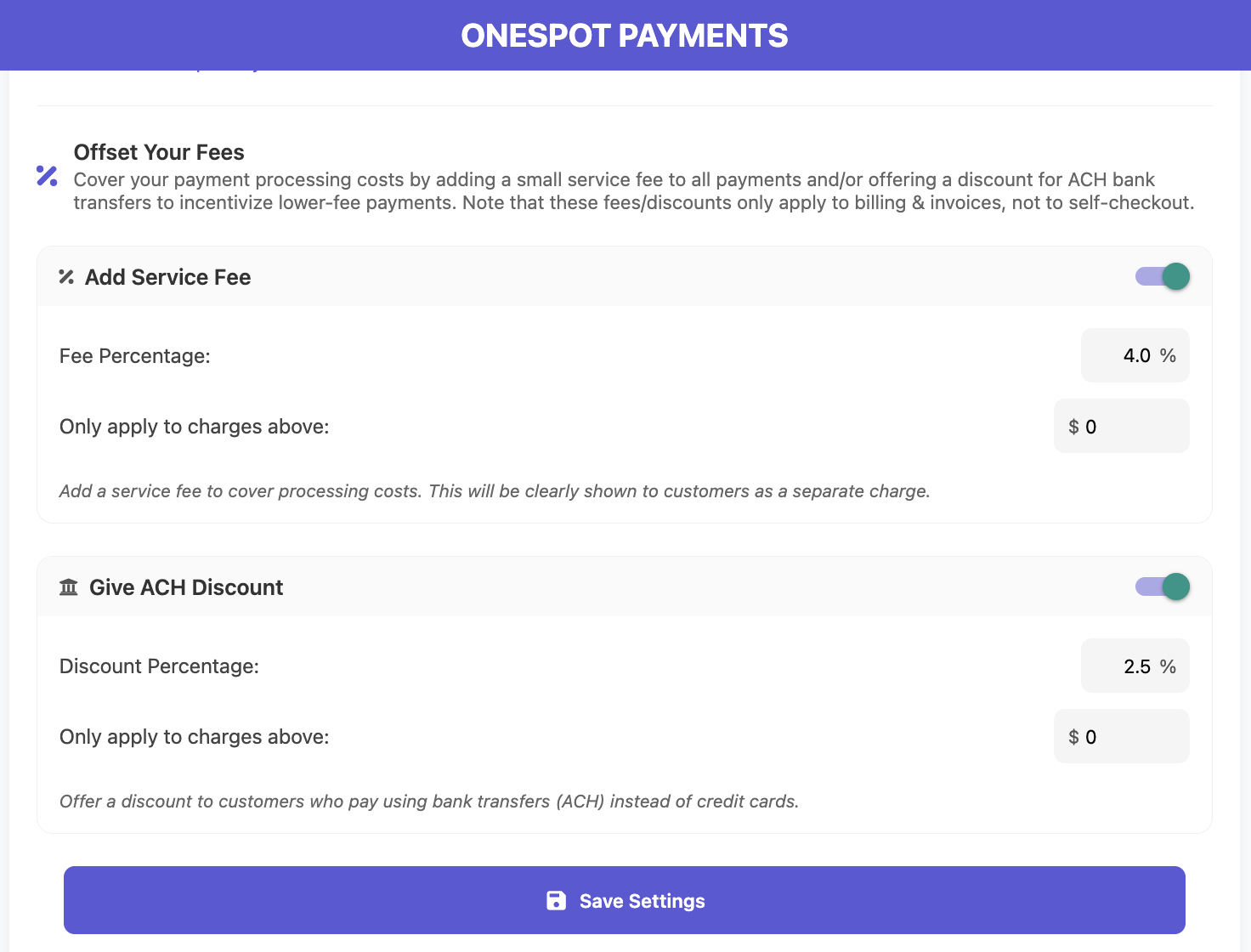Click the % symbol in Discount Percentage field
1251x952 pixels.
tap(1168, 666)
